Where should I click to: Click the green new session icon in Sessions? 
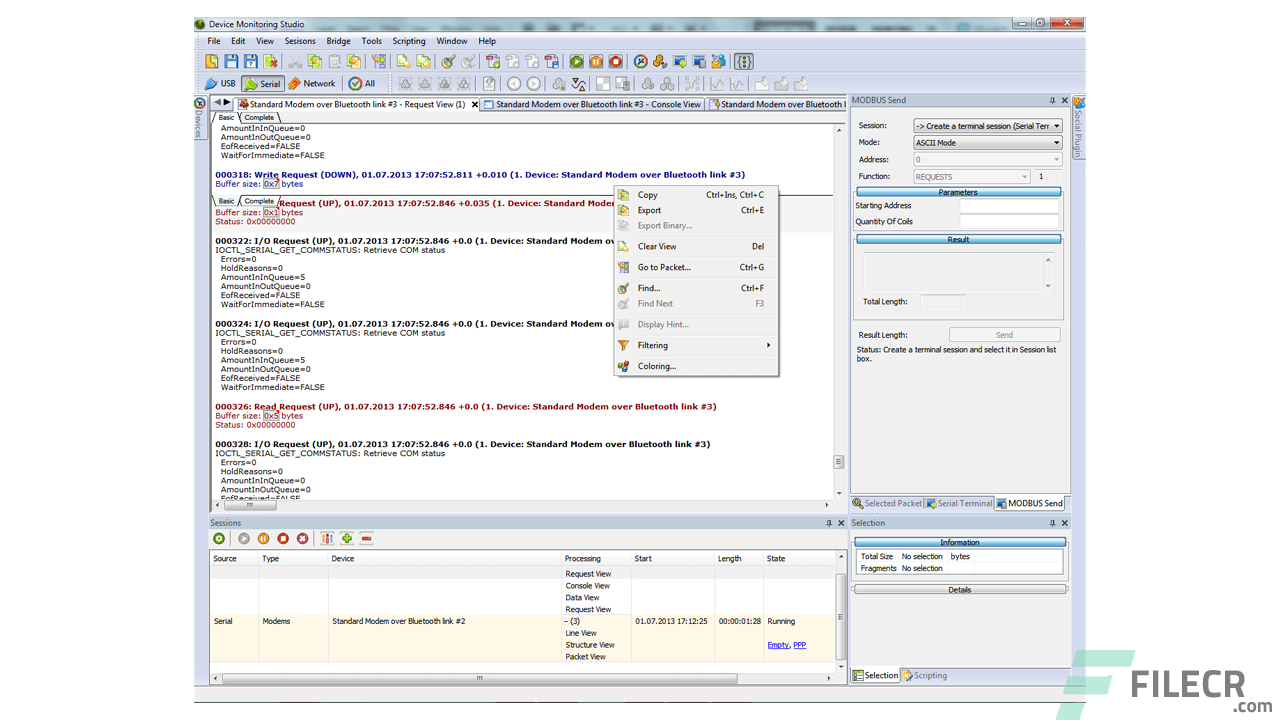[x=219, y=539]
